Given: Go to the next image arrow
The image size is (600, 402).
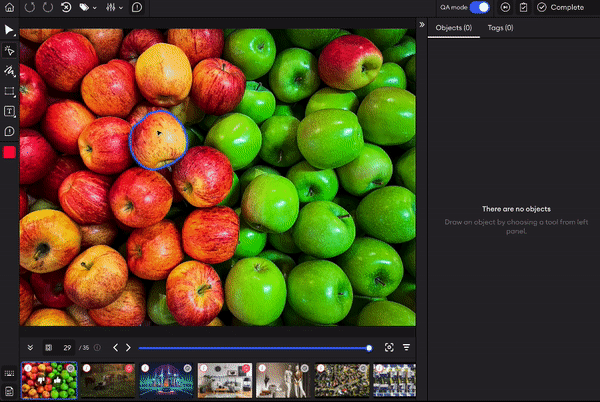Looking at the screenshot, I should [128, 347].
